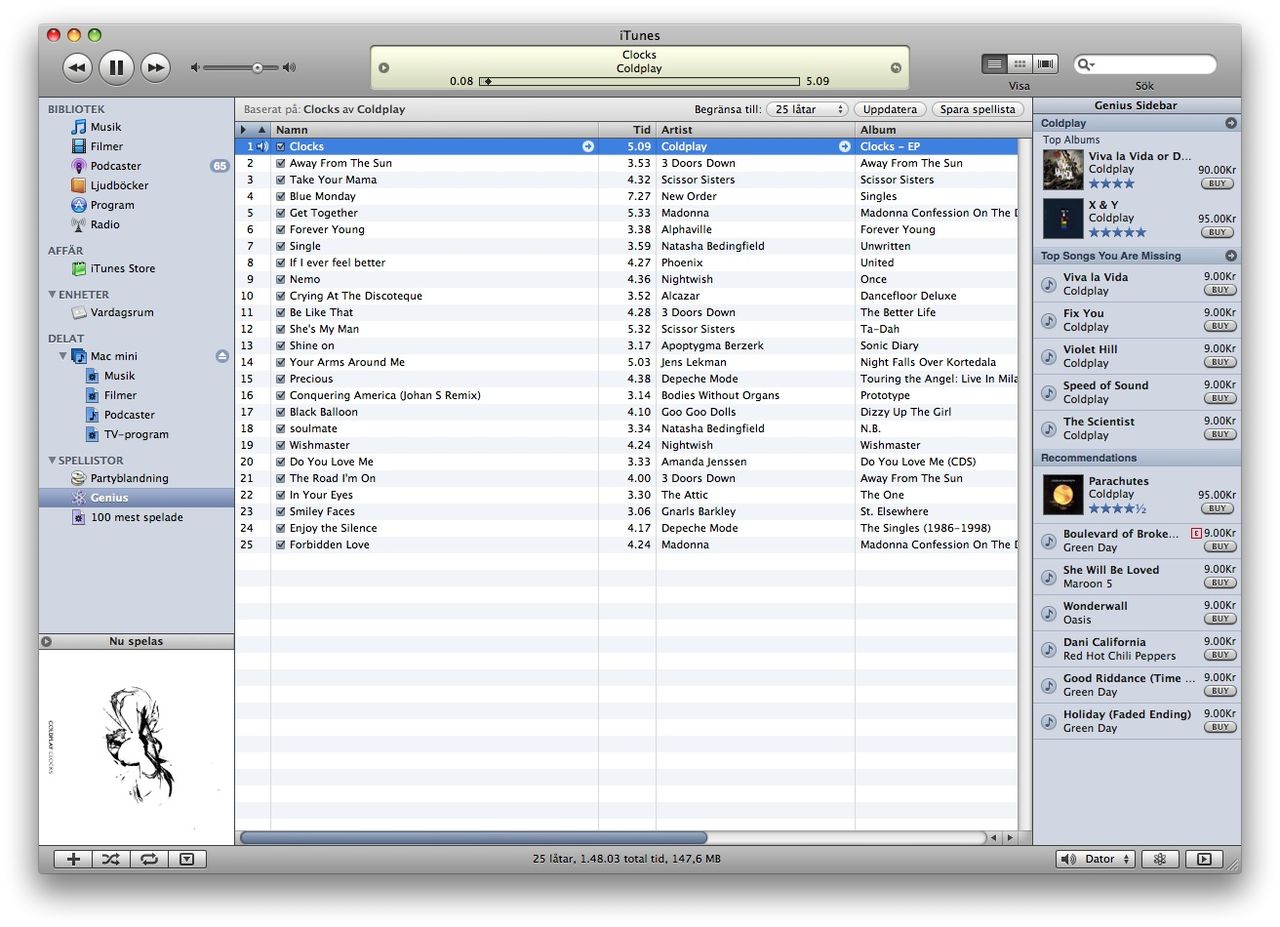1280x927 pixels.
Task: Eject the shared Mac mini library
Action: [222, 356]
